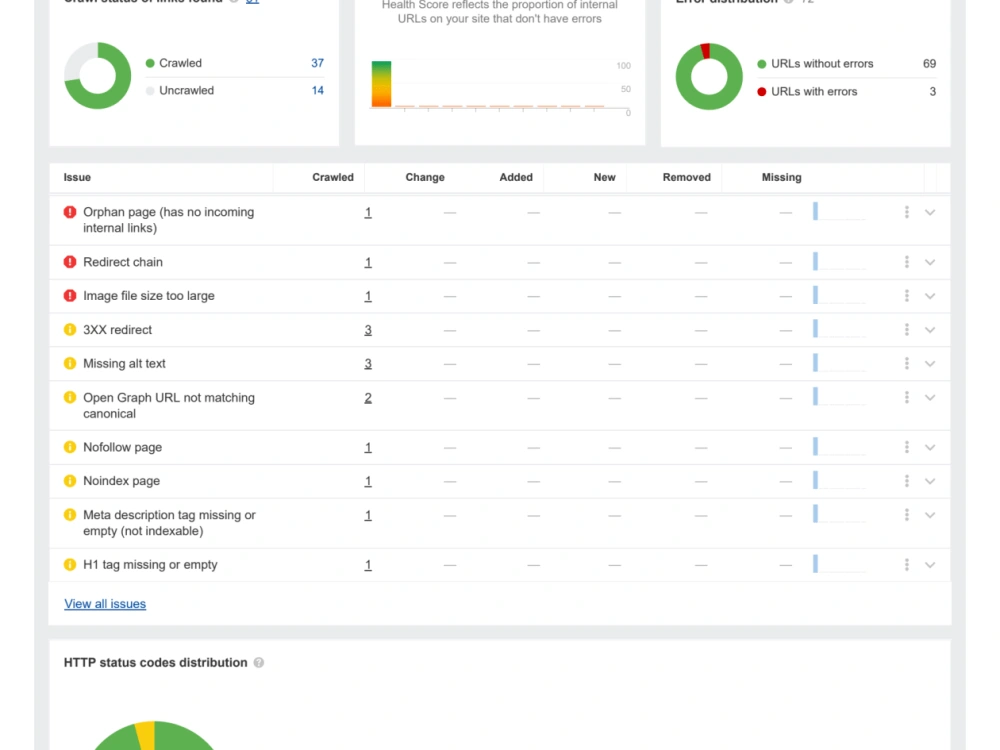Open the crawled count for Noindex page
Image resolution: width=1000 pixels, height=750 pixels.
tap(368, 481)
